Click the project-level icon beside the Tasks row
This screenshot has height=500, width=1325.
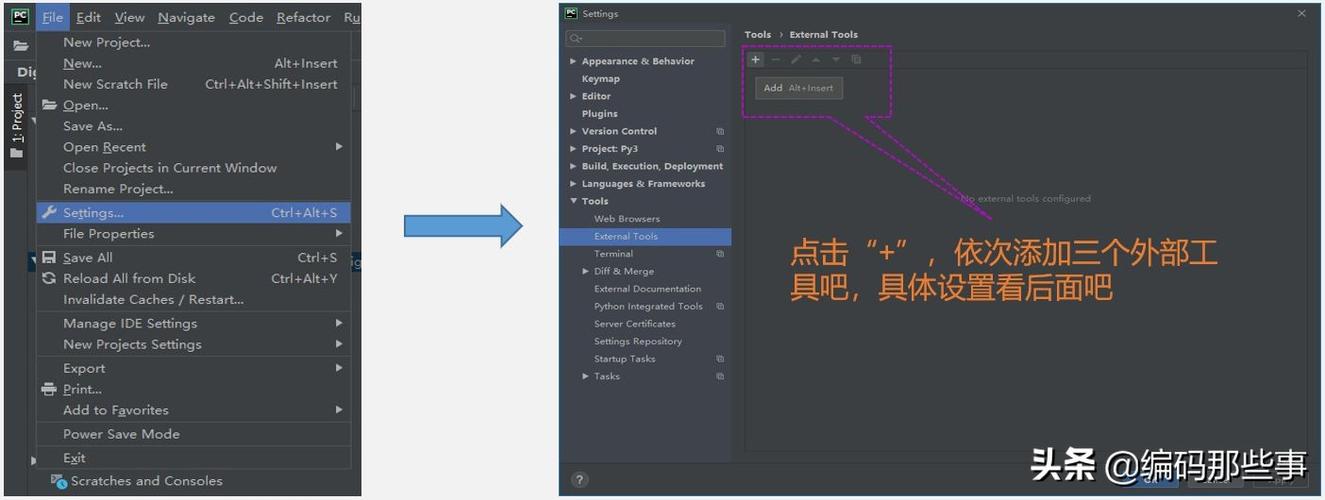[720, 377]
